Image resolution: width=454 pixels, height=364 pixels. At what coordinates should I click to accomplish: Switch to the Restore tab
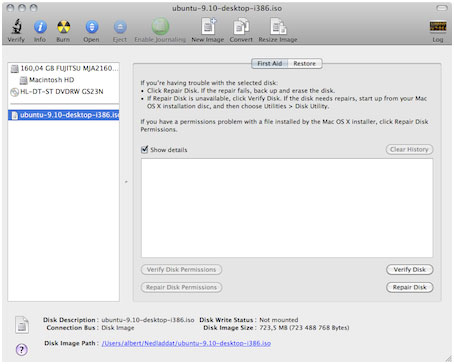point(305,63)
